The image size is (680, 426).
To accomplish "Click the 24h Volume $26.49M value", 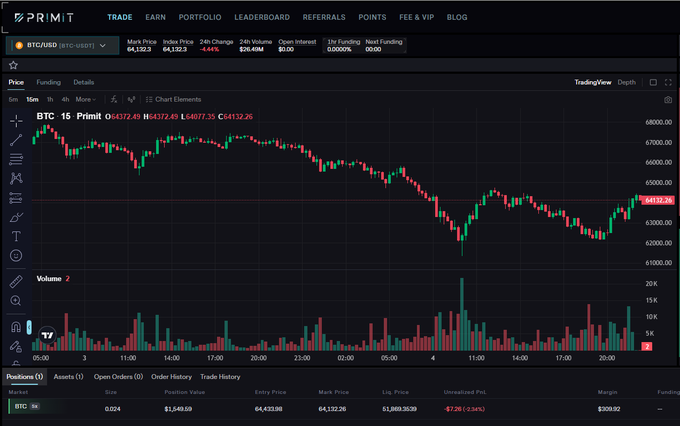I will 252,49.
